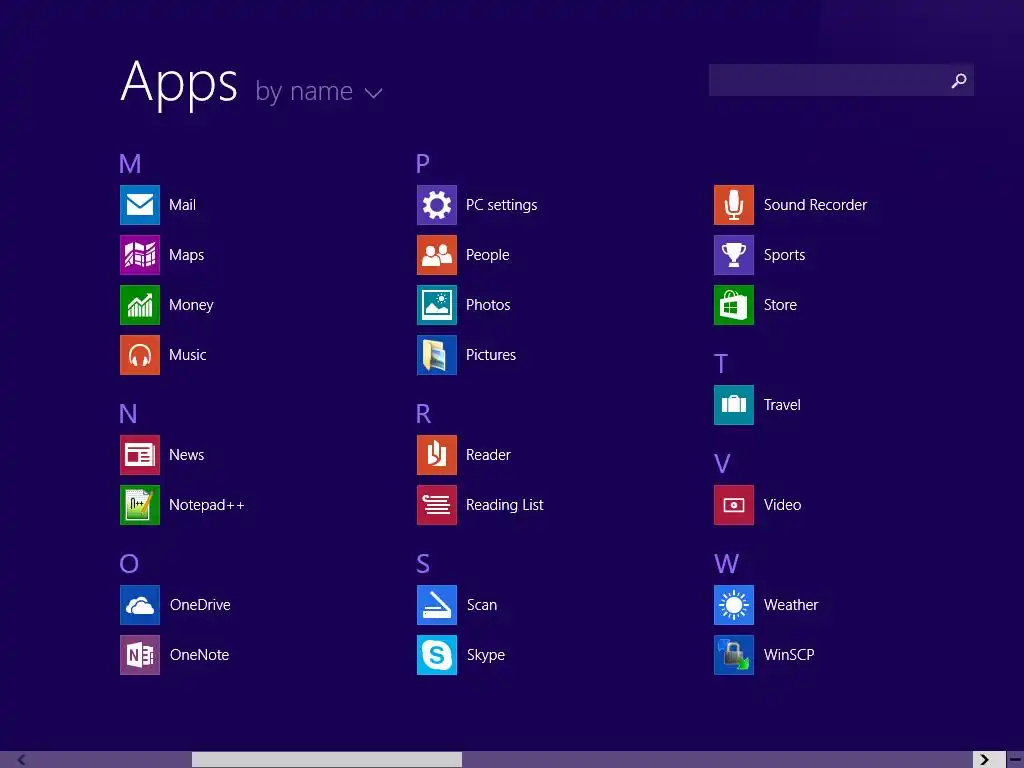This screenshot has height=768, width=1024.
Task: Open the Mail app icon
Action: tap(140, 205)
